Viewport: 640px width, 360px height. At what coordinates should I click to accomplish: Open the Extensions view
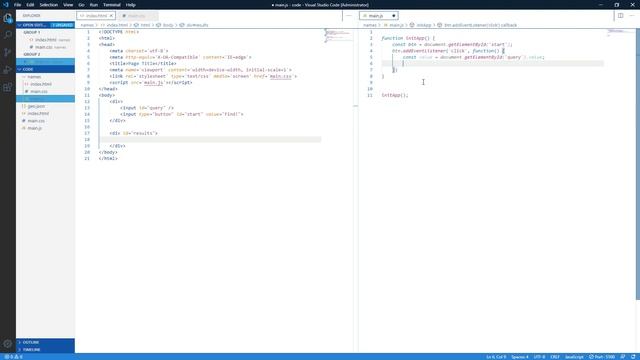[x=8, y=87]
